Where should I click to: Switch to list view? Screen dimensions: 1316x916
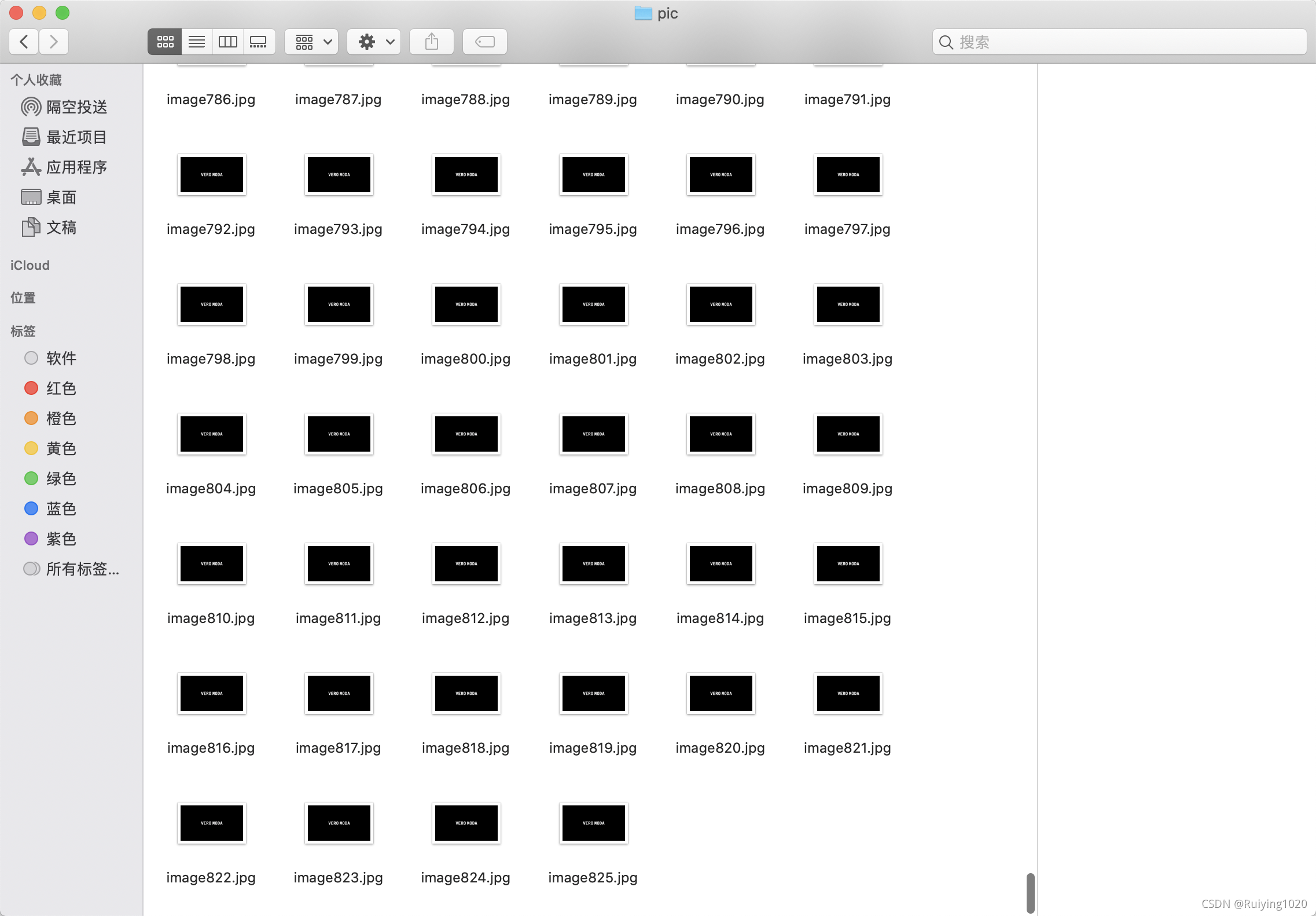click(197, 42)
